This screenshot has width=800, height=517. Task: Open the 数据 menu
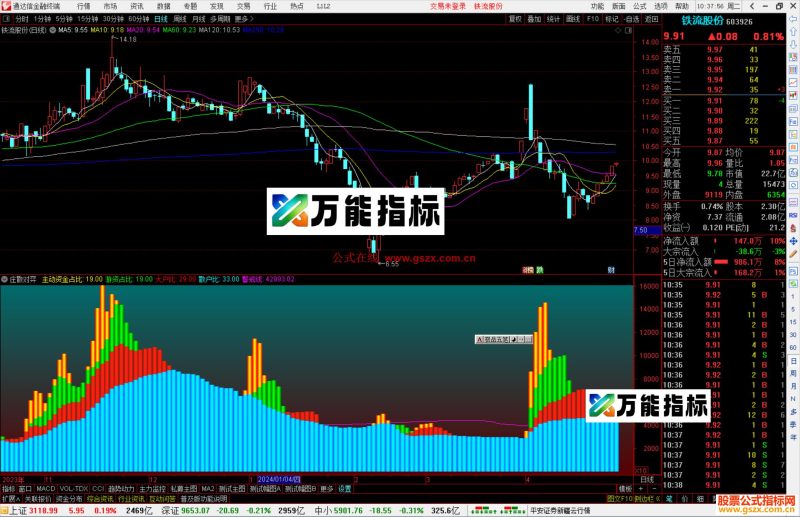point(163,6)
